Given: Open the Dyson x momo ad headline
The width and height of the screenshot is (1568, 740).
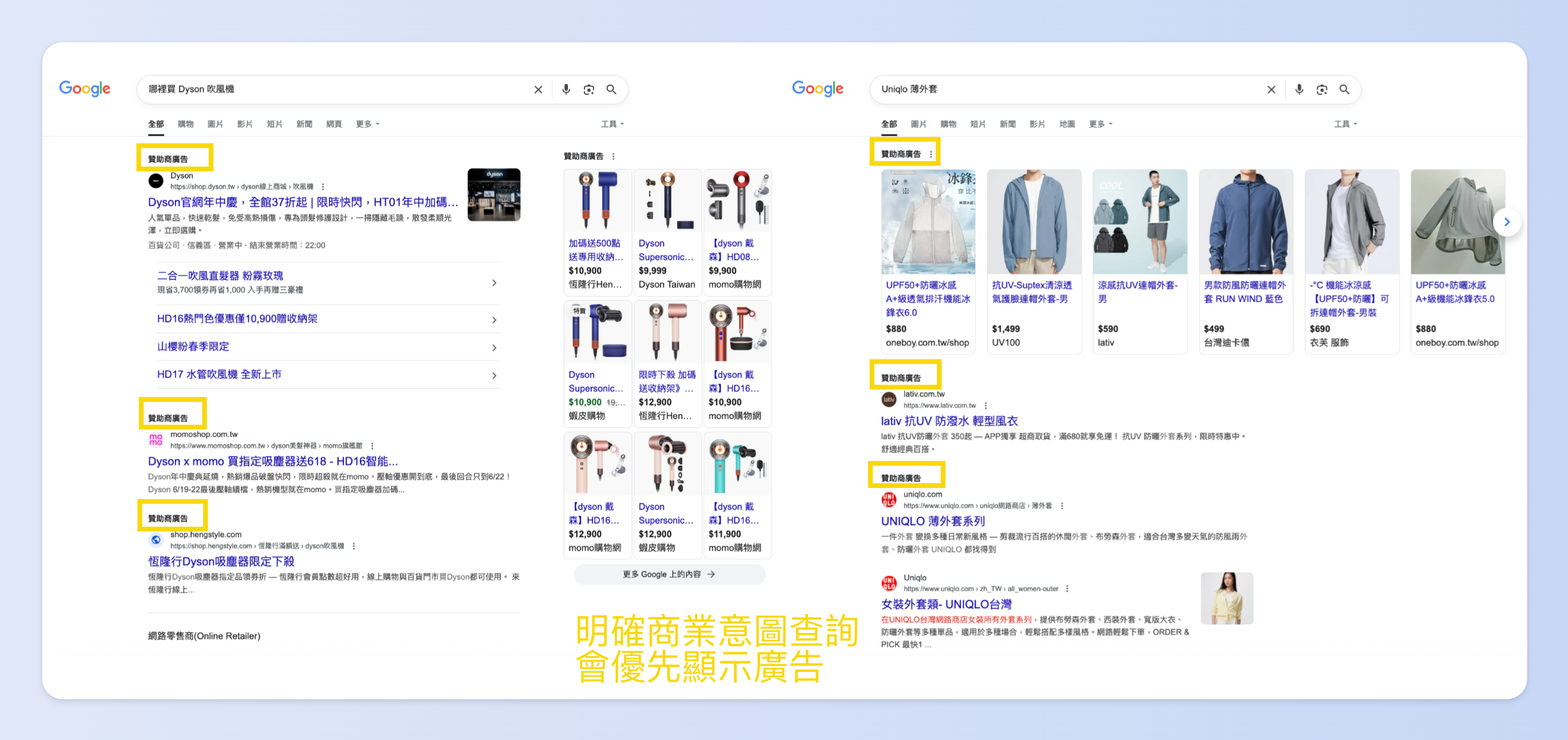Looking at the screenshot, I should pos(273,462).
